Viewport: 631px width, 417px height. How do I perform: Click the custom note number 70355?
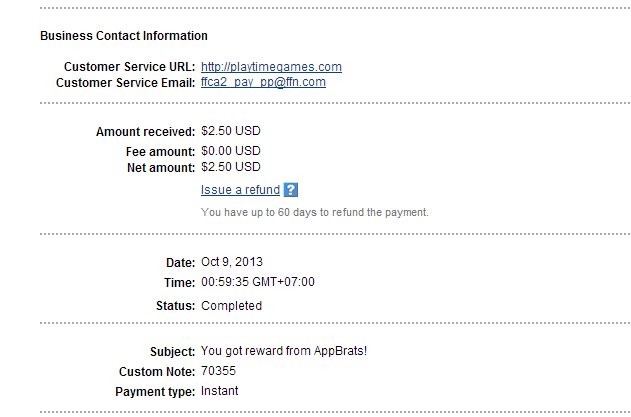pos(217,371)
